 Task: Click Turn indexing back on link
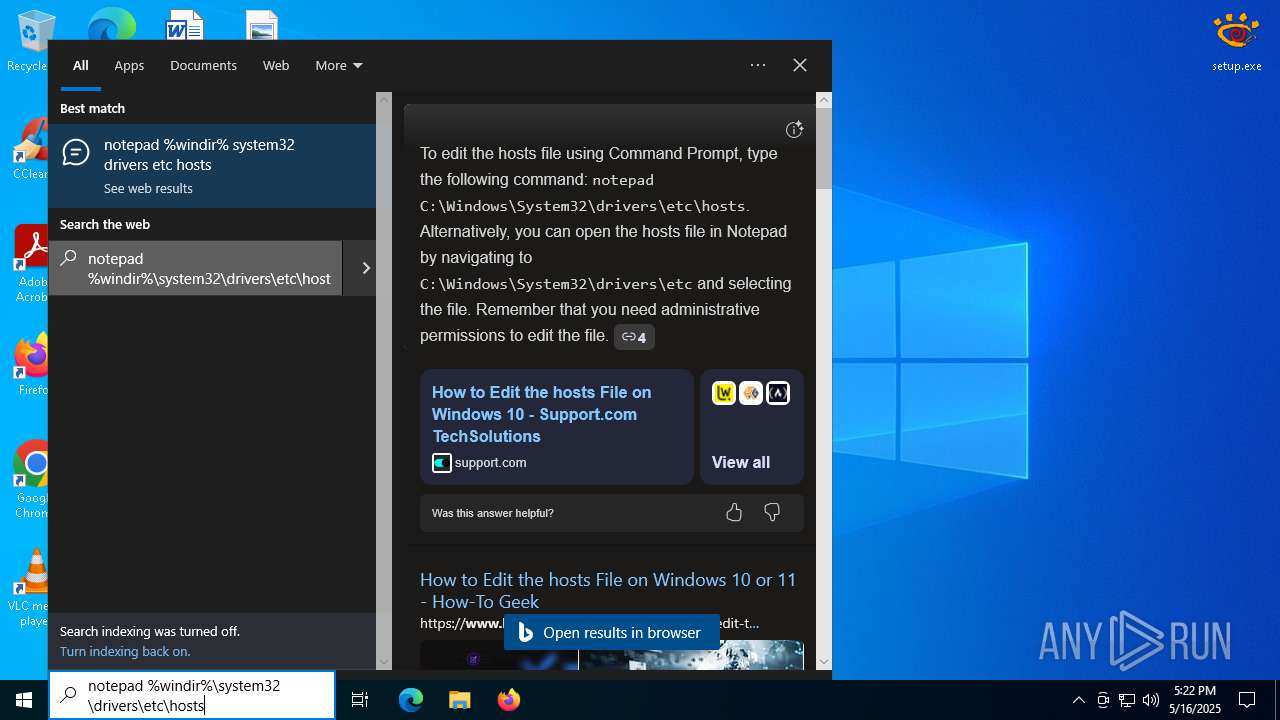125,651
